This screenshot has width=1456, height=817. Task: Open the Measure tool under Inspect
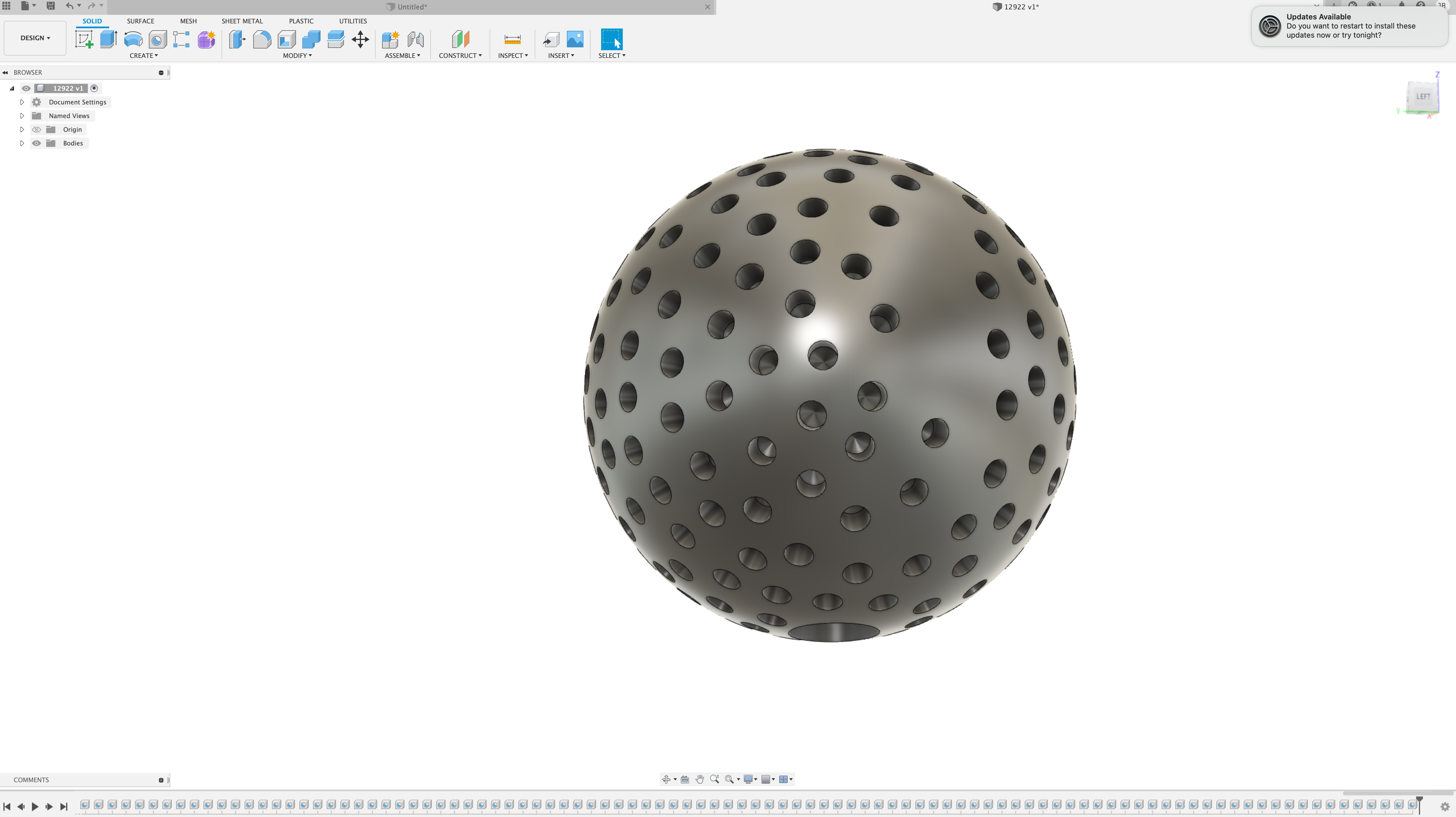click(x=512, y=40)
